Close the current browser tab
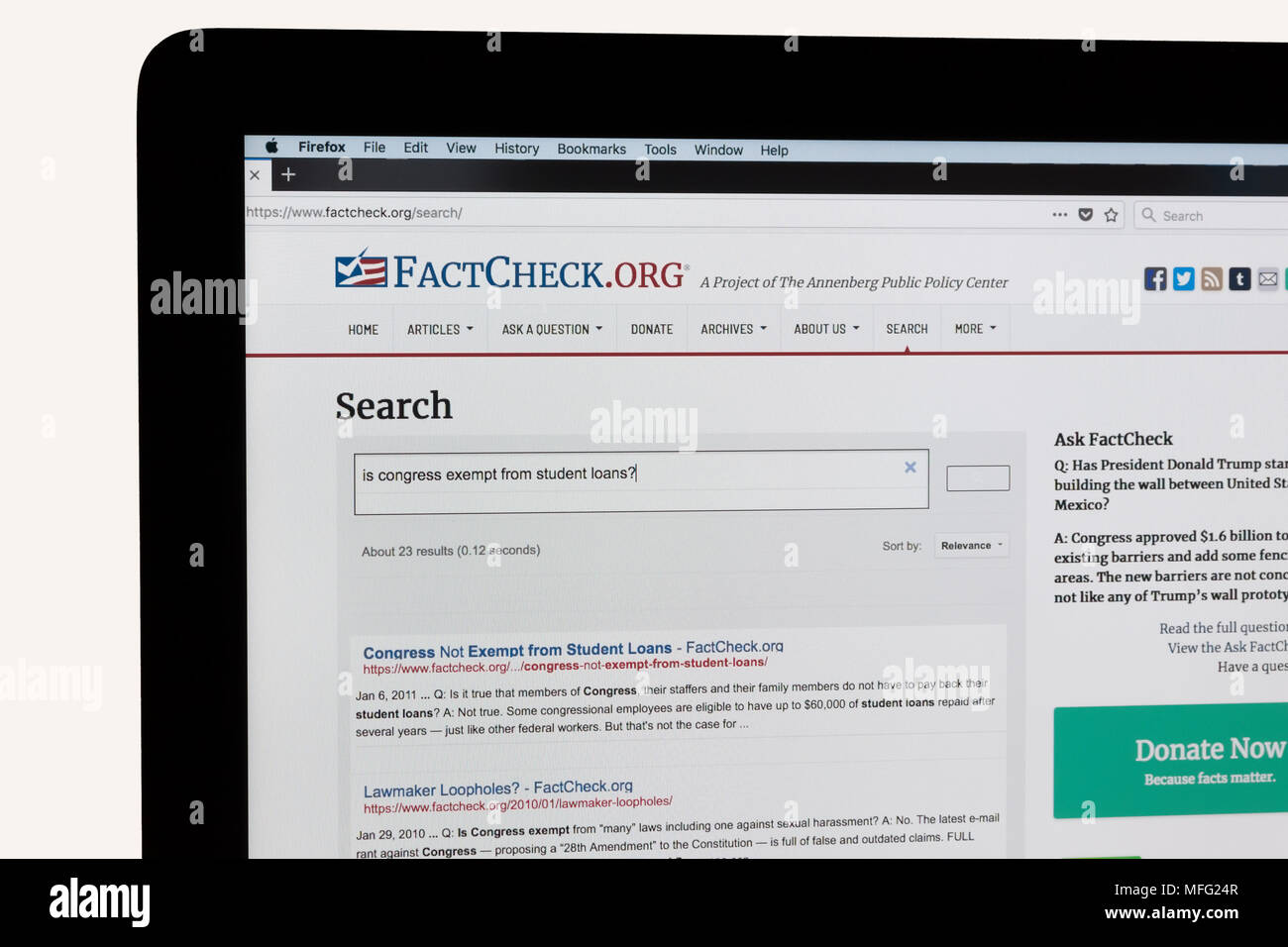Viewport: 1288px width, 947px height. (255, 175)
